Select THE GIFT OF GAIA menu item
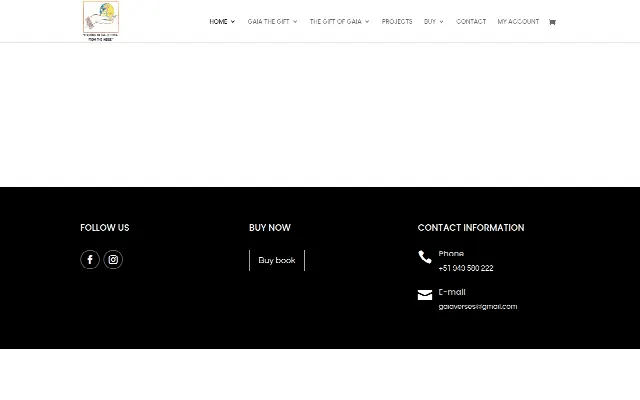The width and height of the screenshot is (640, 400). [336, 22]
